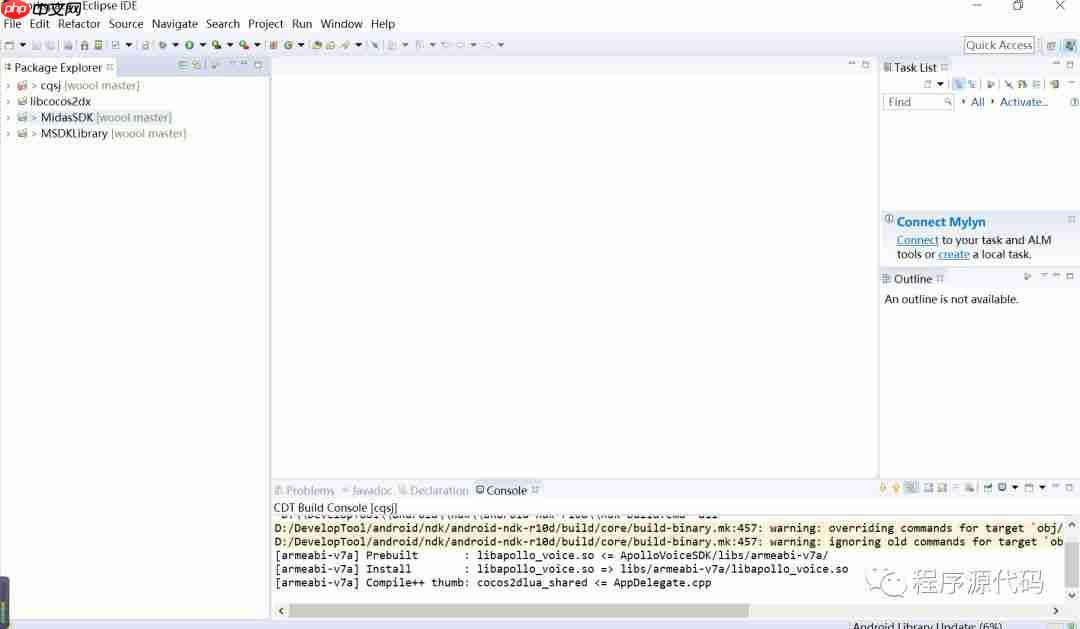Open the Source menu
The image size is (1080, 629).
[x=126, y=24]
